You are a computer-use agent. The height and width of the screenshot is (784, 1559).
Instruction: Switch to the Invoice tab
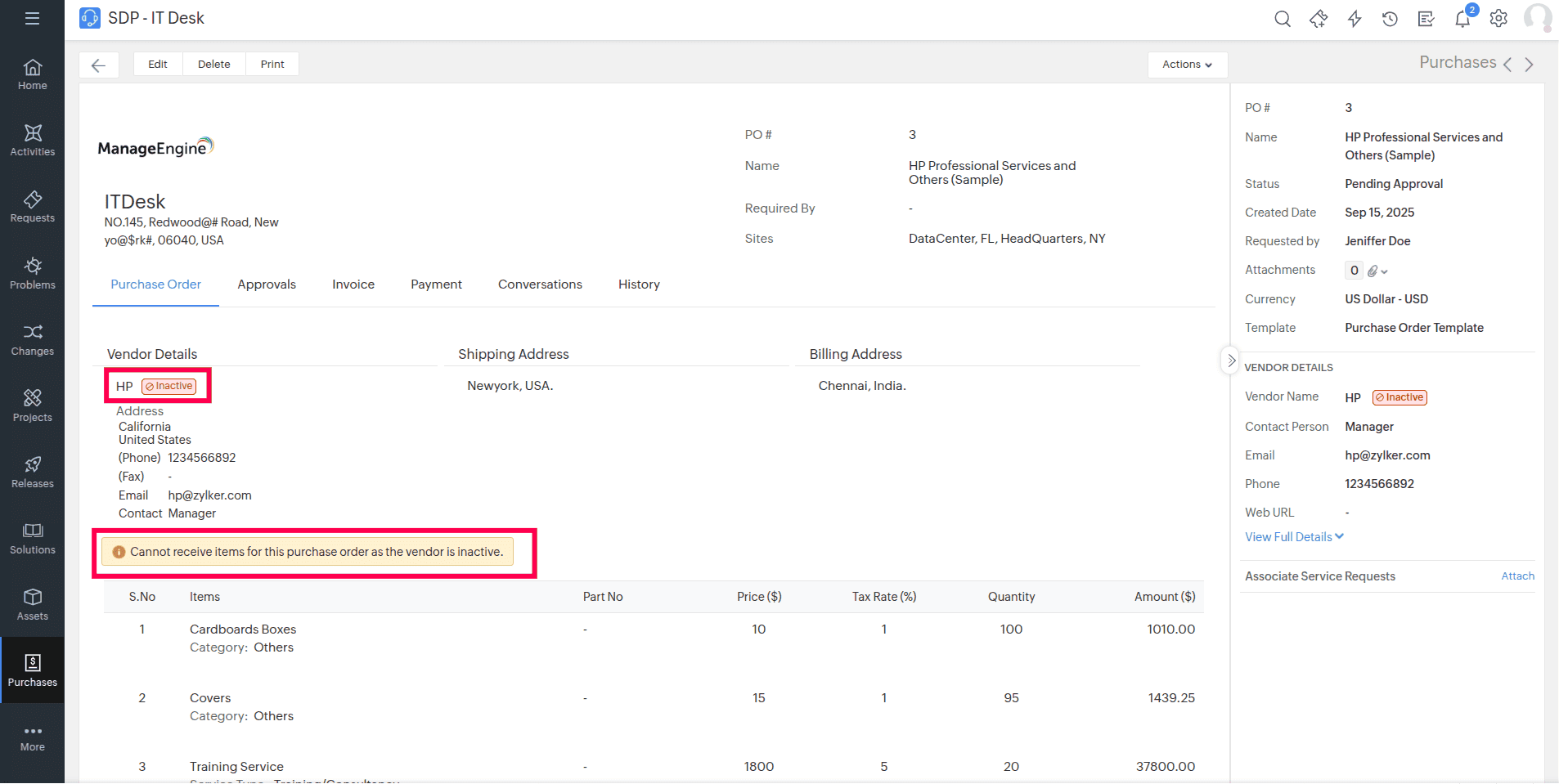(x=353, y=284)
